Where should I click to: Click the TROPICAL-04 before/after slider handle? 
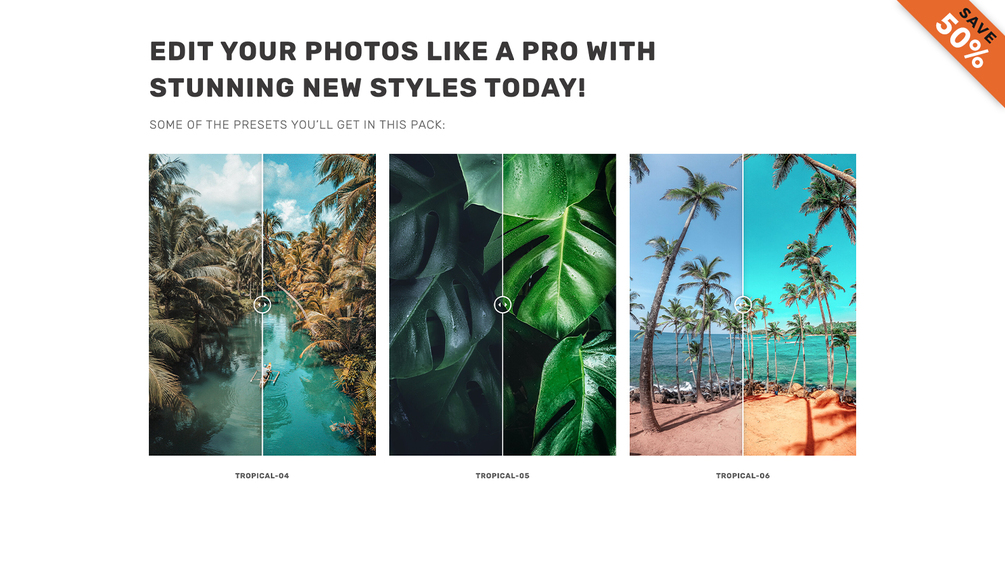point(262,304)
